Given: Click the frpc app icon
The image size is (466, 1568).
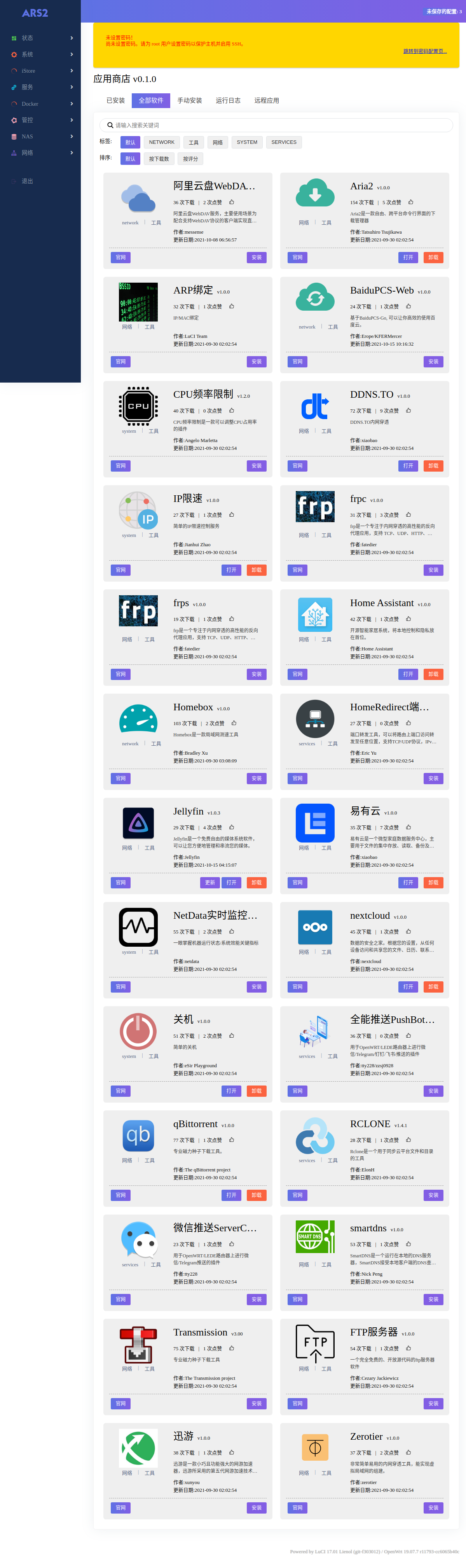Looking at the screenshot, I should 315,507.
